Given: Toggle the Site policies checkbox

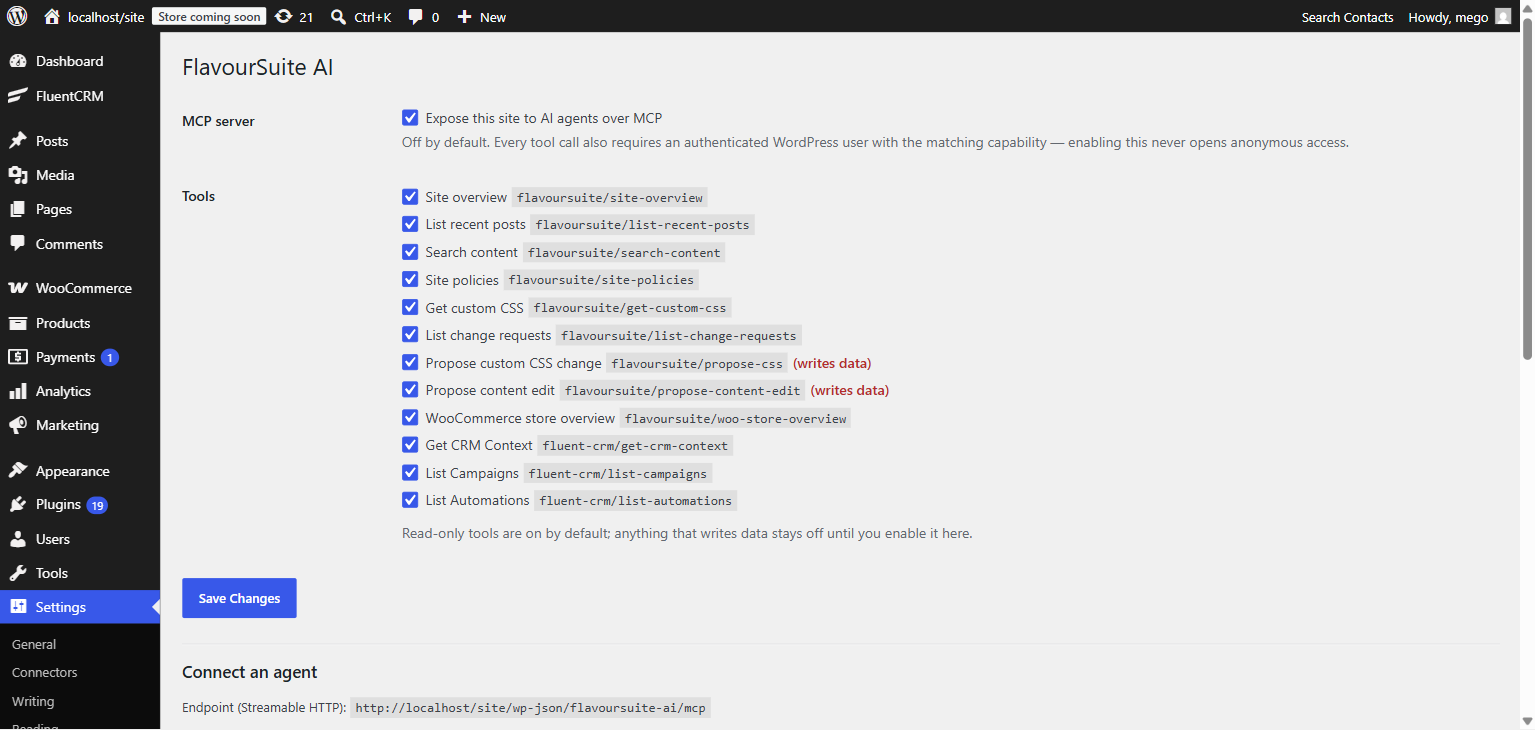Looking at the screenshot, I should coord(410,279).
